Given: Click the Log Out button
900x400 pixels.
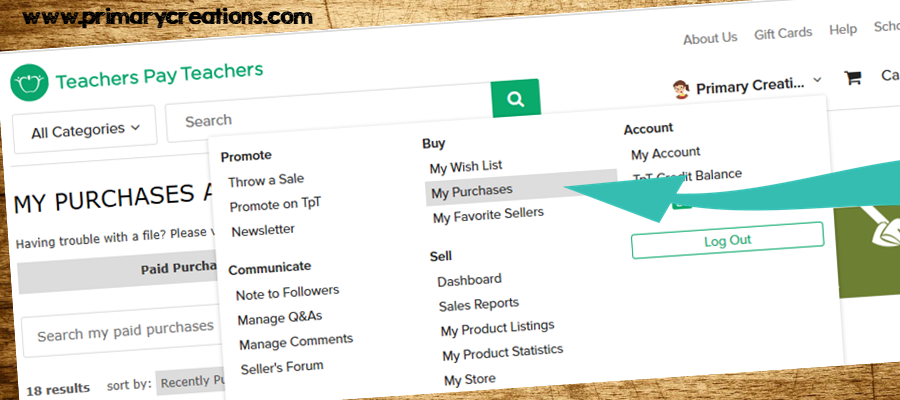Looking at the screenshot, I should [727, 240].
